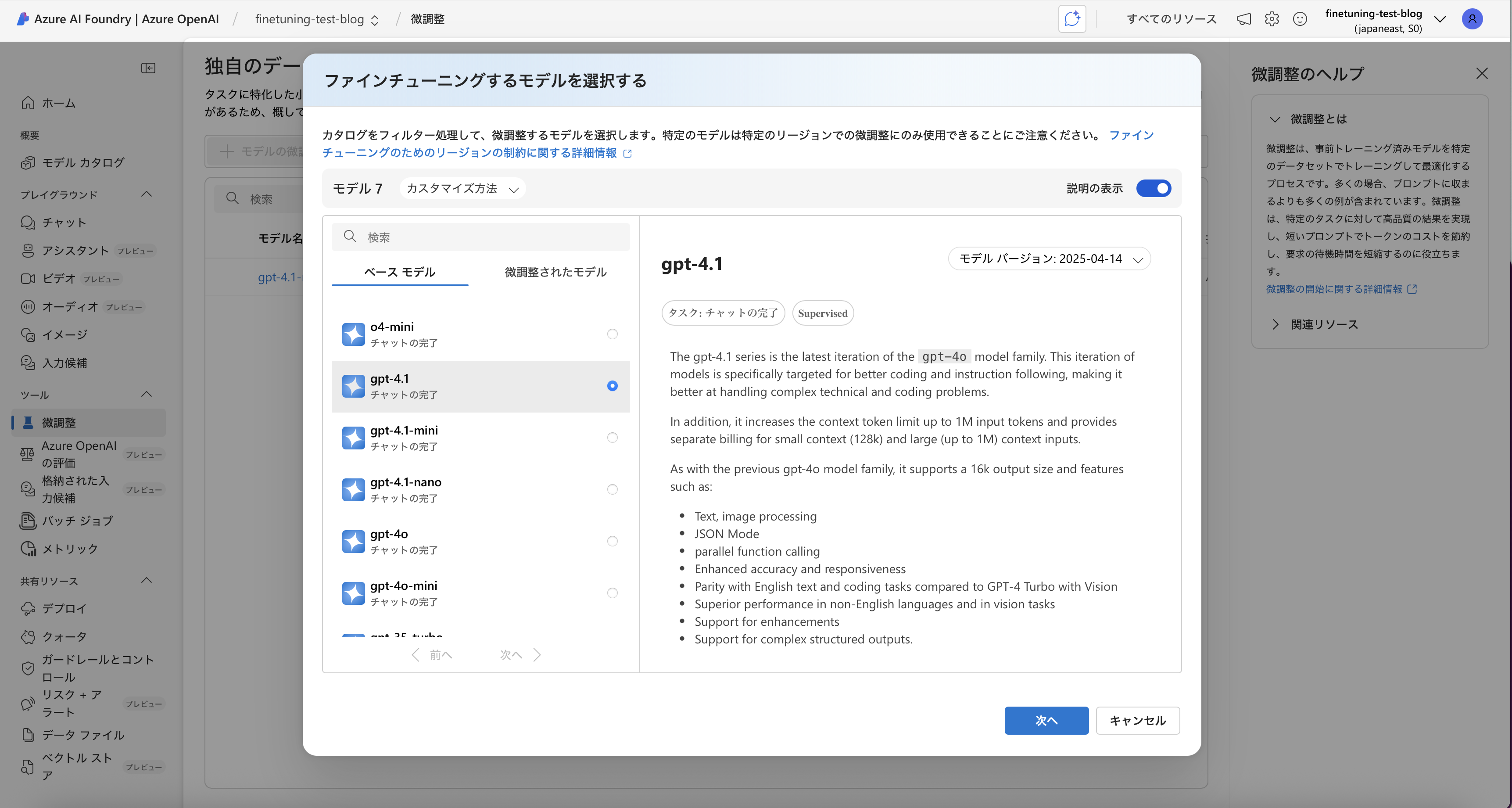Go to ホーム in sidebar
This screenshot has height=808, width=1512.
pos(88,103)
